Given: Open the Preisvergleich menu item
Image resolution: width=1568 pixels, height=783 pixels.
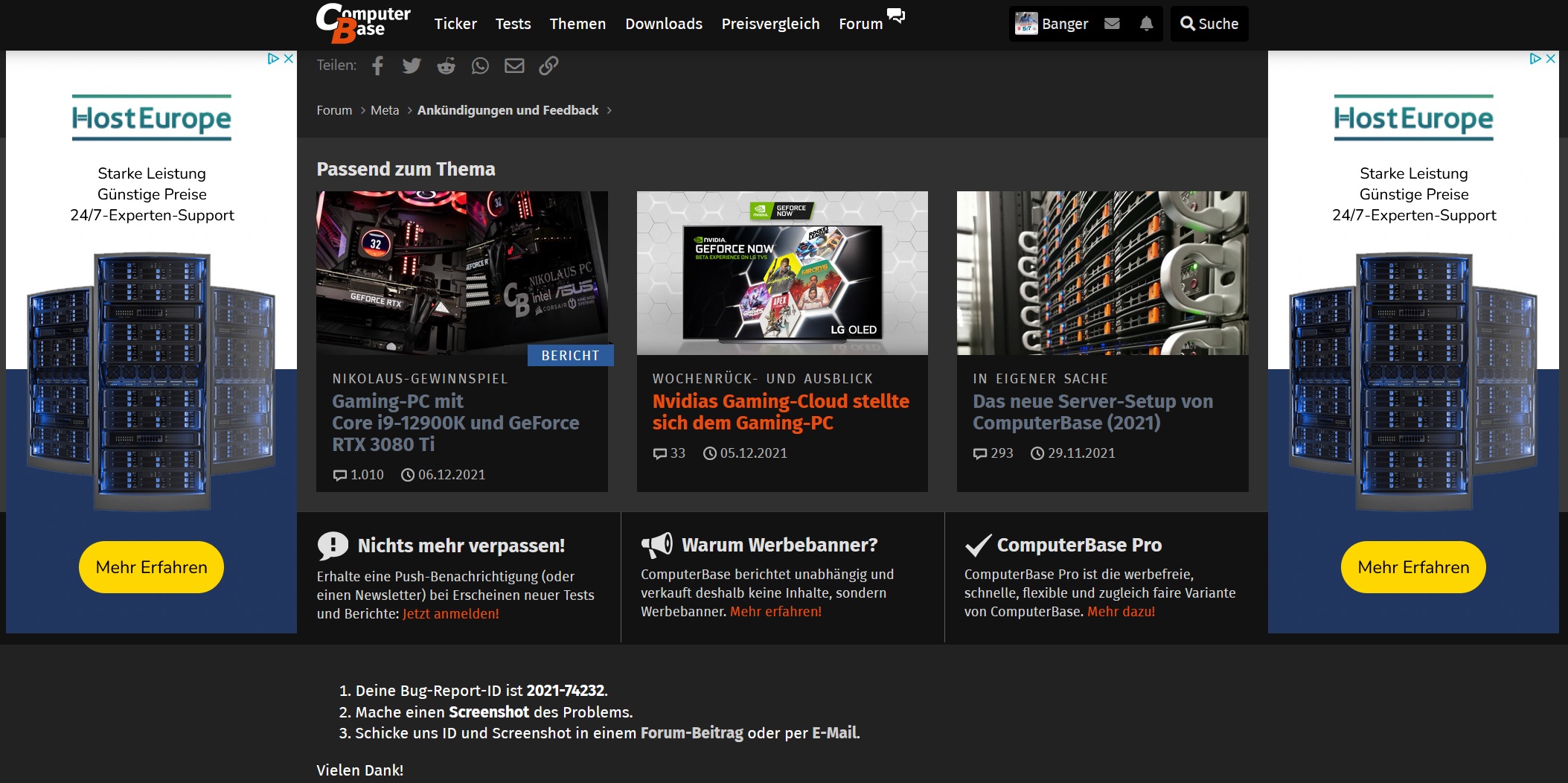Looking at the screenshot, I should 770,24.
